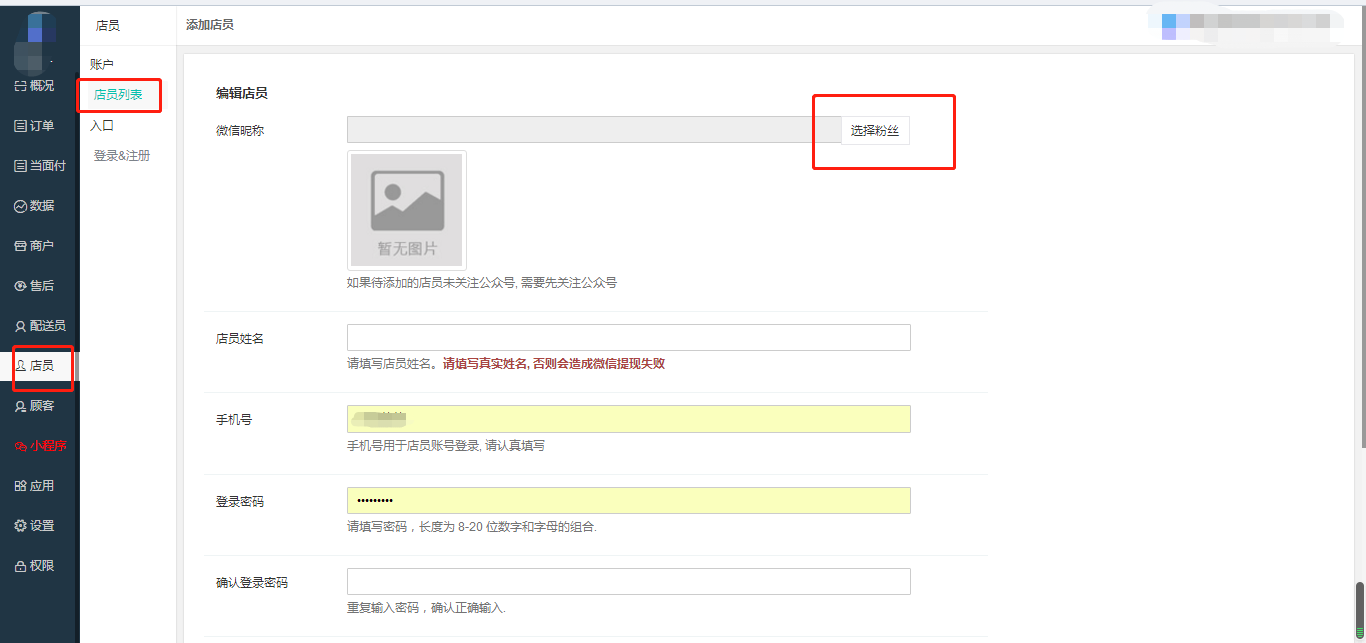Click the 店员 header in submenu panel
Screen dimensions: 1366x643
tap(108, 26)
